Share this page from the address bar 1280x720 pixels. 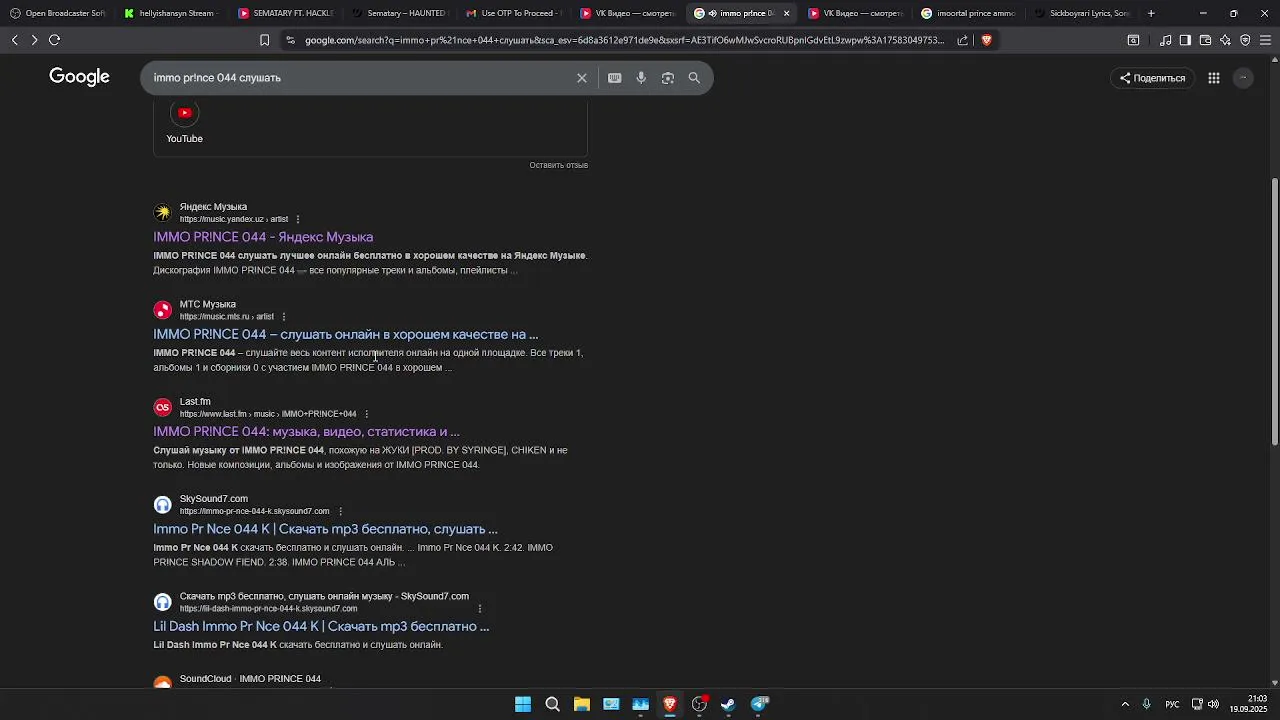962,40
